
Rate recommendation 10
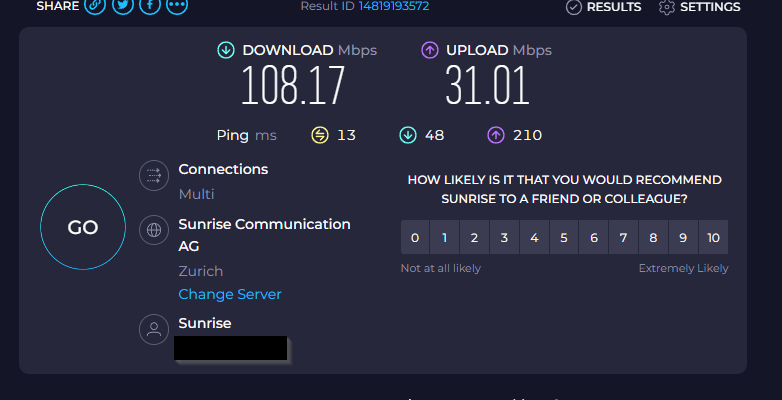click(x=714, y=237)
